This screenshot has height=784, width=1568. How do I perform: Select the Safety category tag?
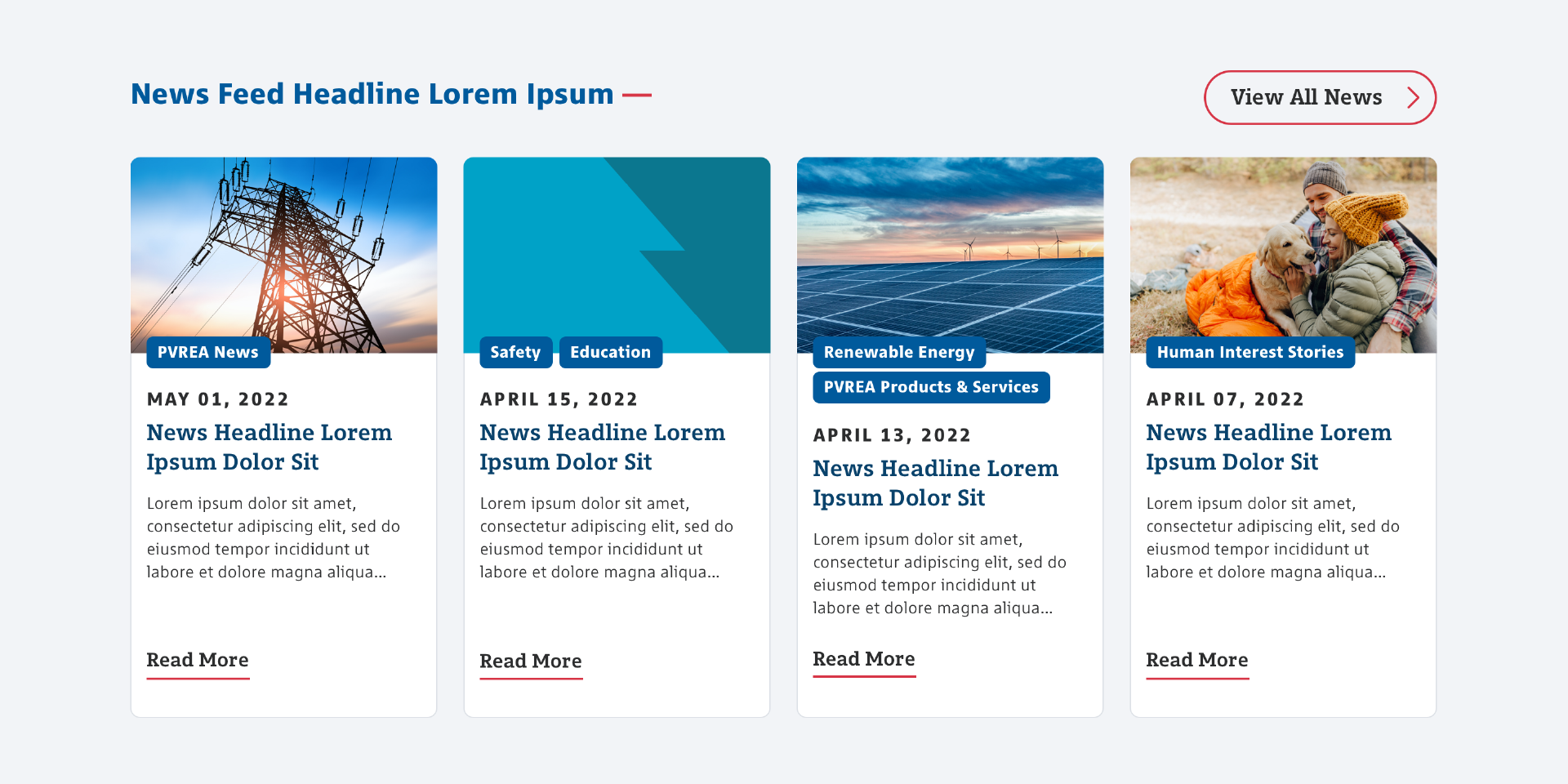coord(516,352)
